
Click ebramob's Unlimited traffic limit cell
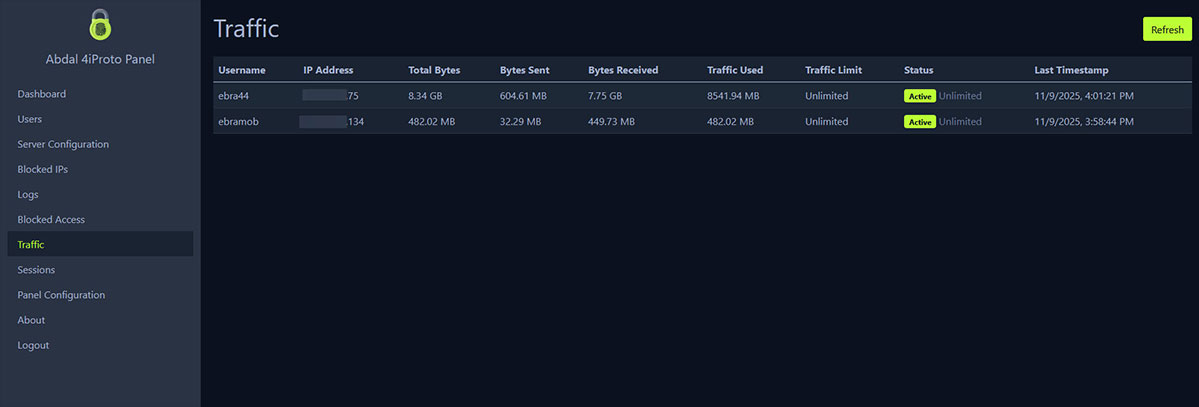click(827, 122)
